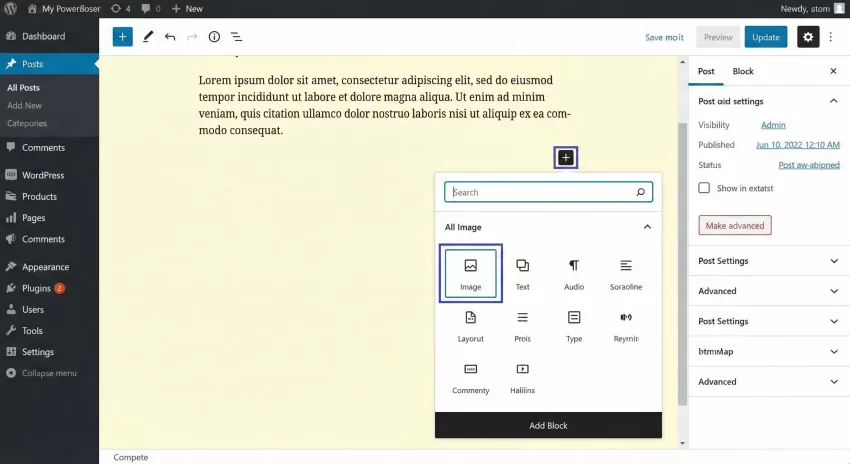
Task: Open the New item in admin bar
Action: pos(187,9)
